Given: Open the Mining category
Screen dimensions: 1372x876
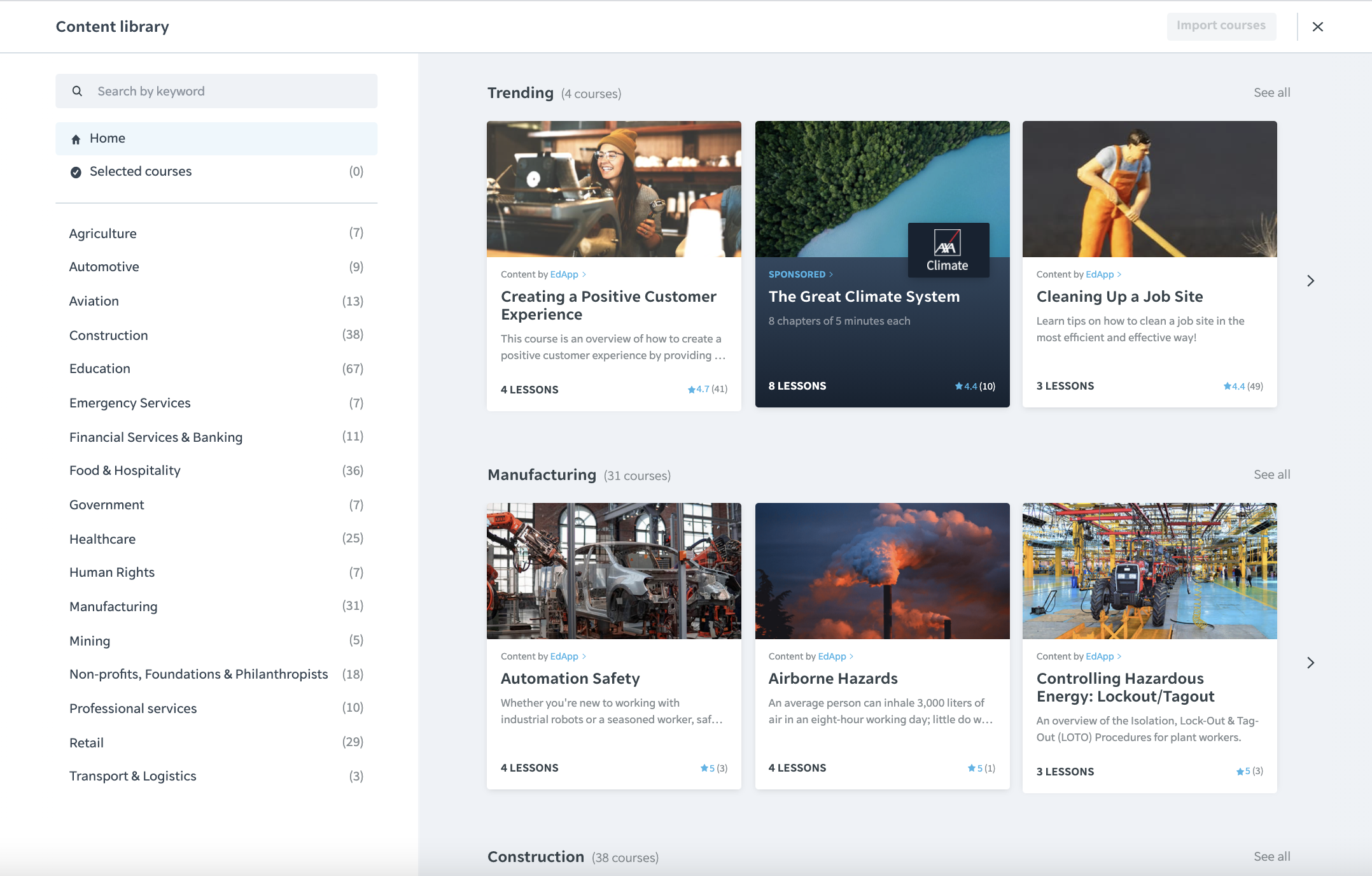Looking at the screenshot, I should pyautogui.click(x=216, y=640).
